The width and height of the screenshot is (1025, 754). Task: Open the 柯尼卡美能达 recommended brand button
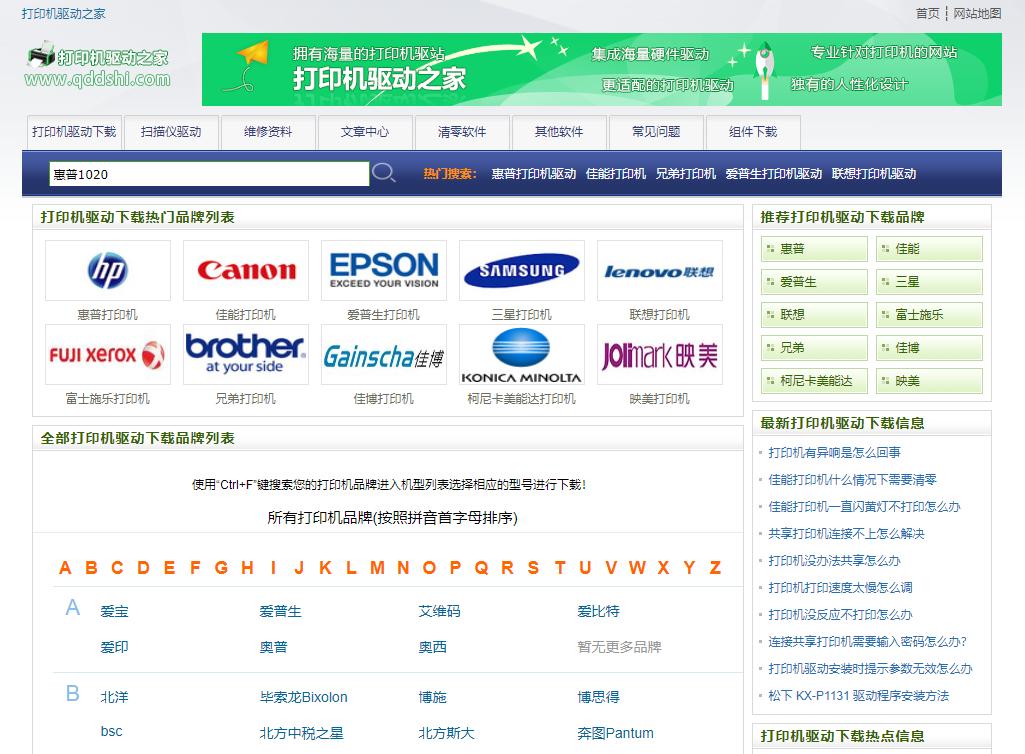point(812,381)
